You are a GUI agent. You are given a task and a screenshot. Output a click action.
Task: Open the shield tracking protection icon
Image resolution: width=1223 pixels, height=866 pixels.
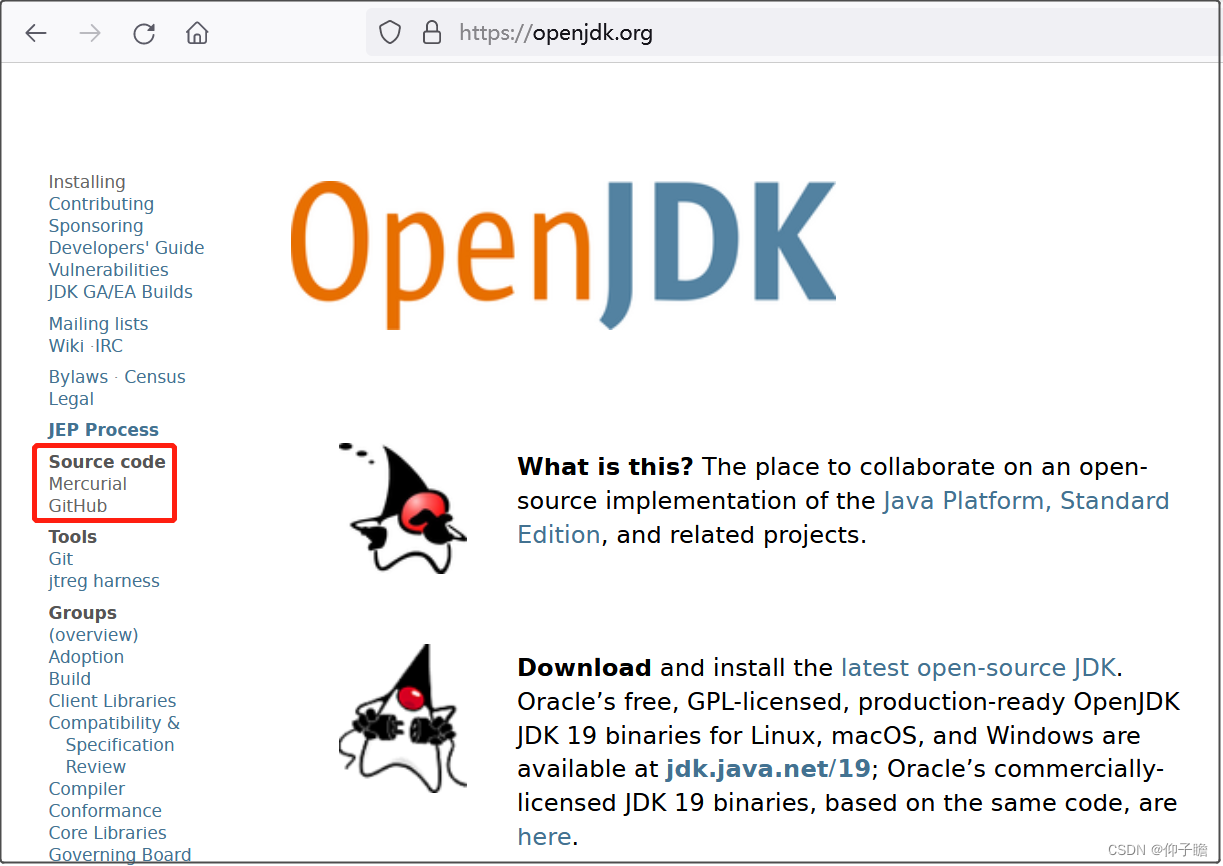(x=390, y=33)
